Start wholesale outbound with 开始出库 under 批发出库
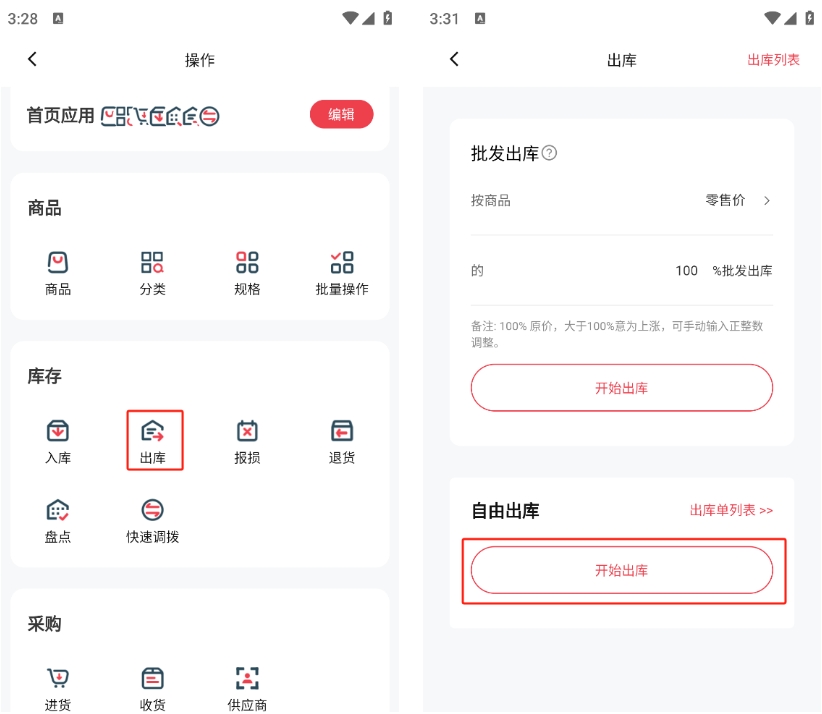Image resolution: width=822 pixels, height=714 pixels. 621,388
